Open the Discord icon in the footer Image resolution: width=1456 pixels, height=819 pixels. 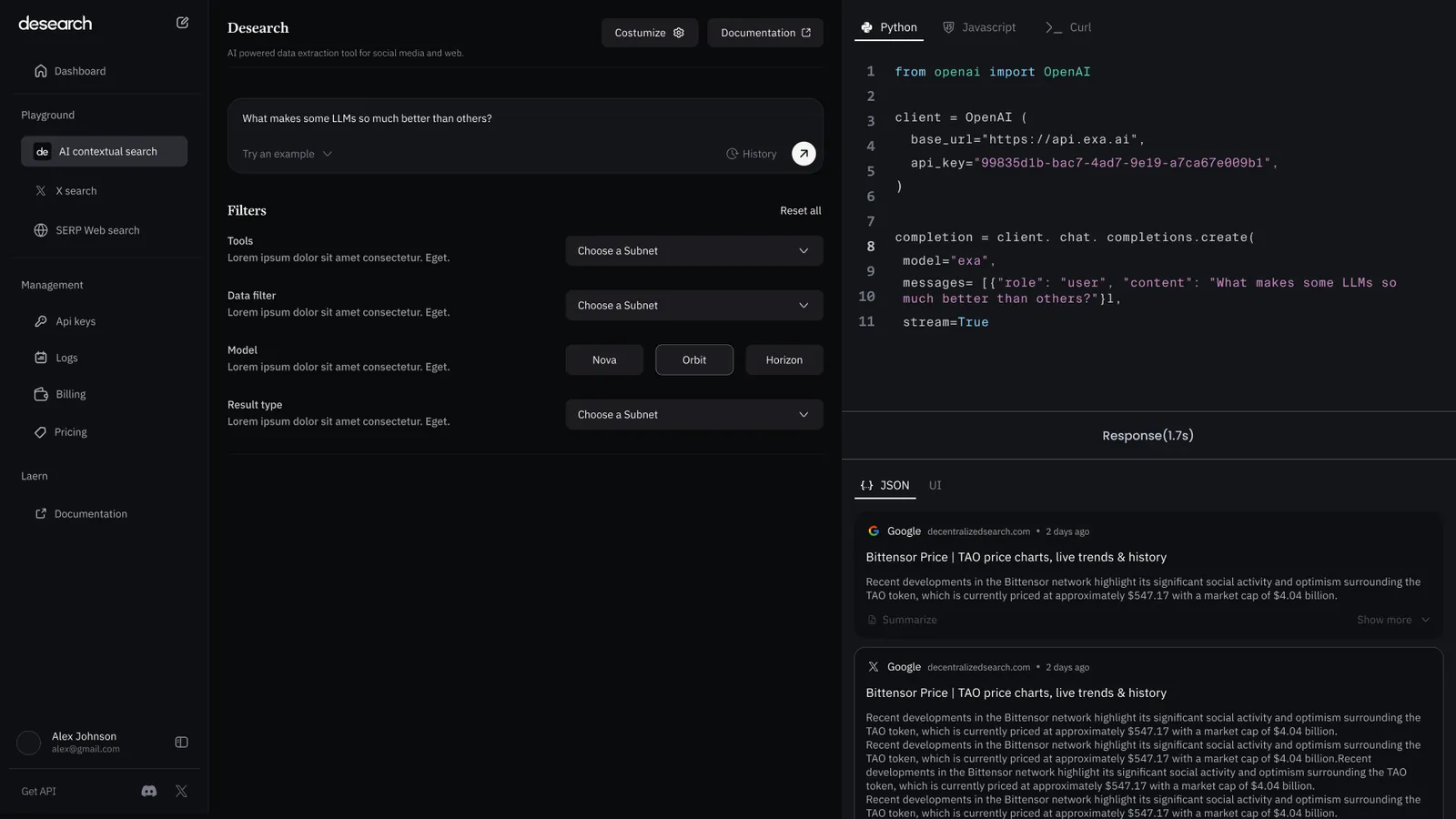tap(149, 792)
